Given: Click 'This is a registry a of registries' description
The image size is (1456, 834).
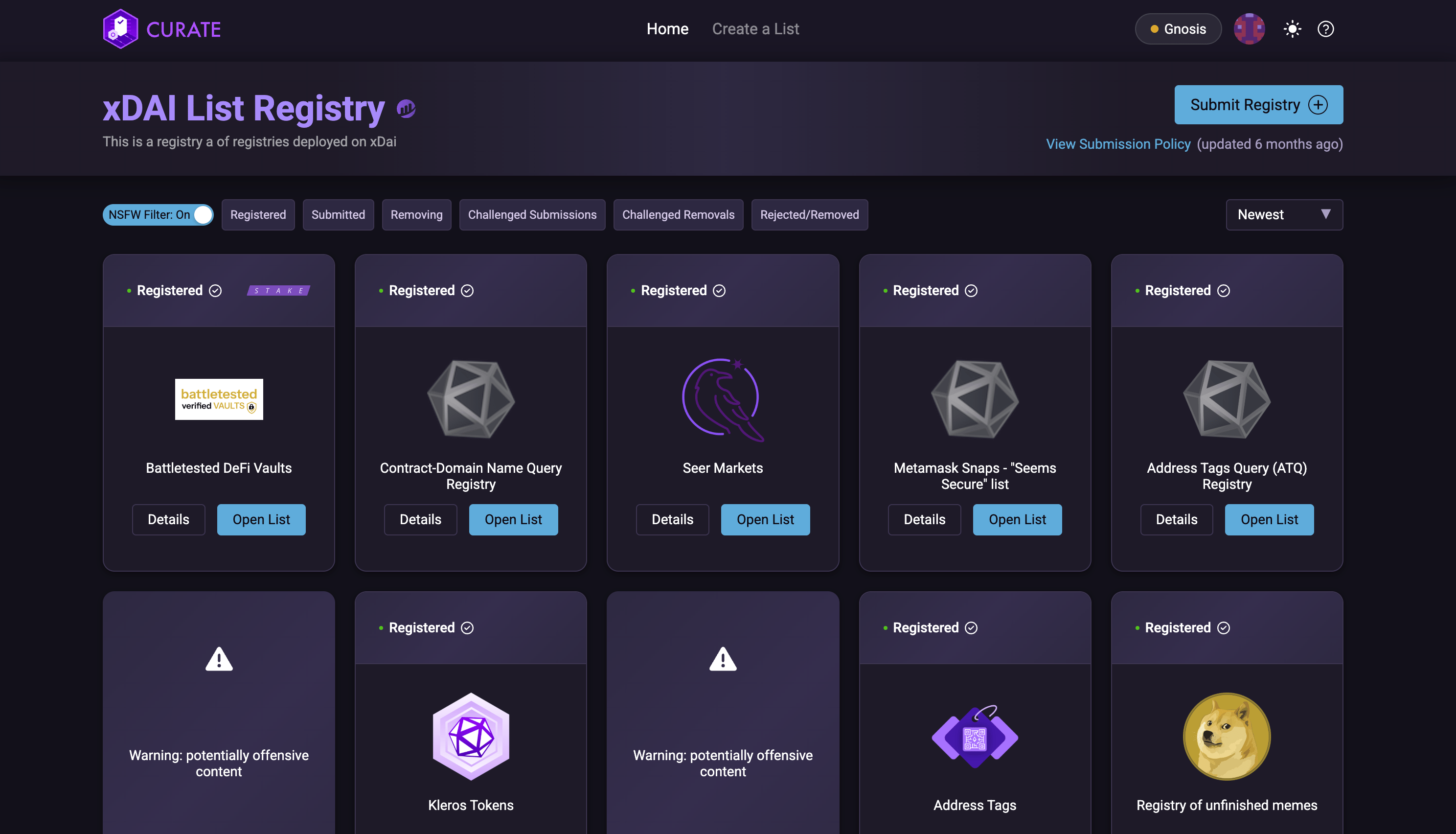Looking at the screenshot, I should [249, 141].
